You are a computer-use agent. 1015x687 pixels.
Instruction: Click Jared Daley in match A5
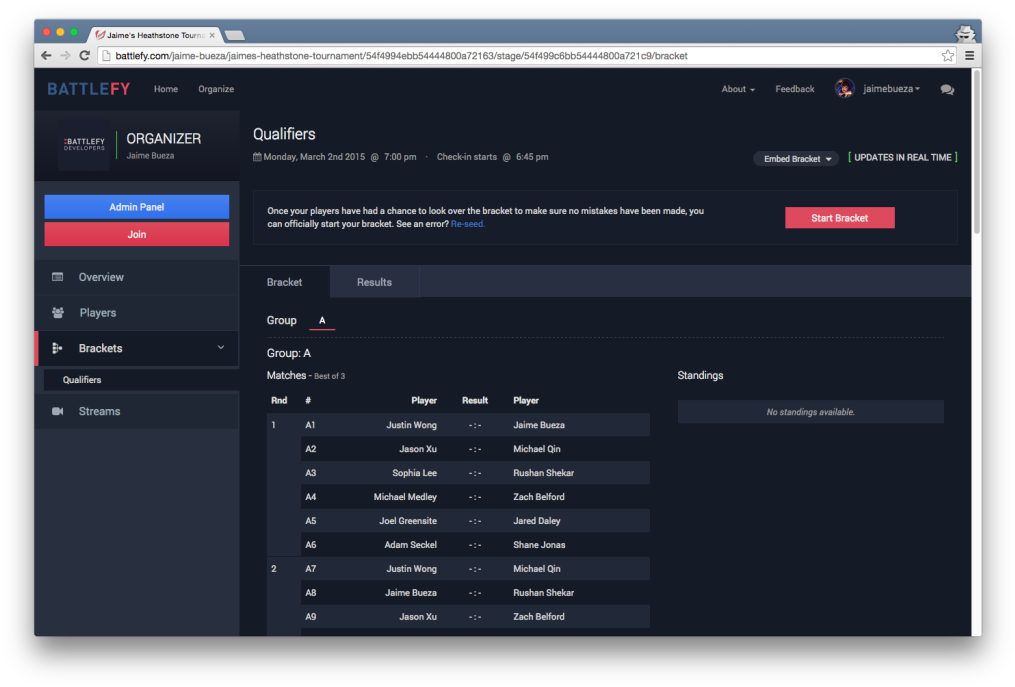537,521
